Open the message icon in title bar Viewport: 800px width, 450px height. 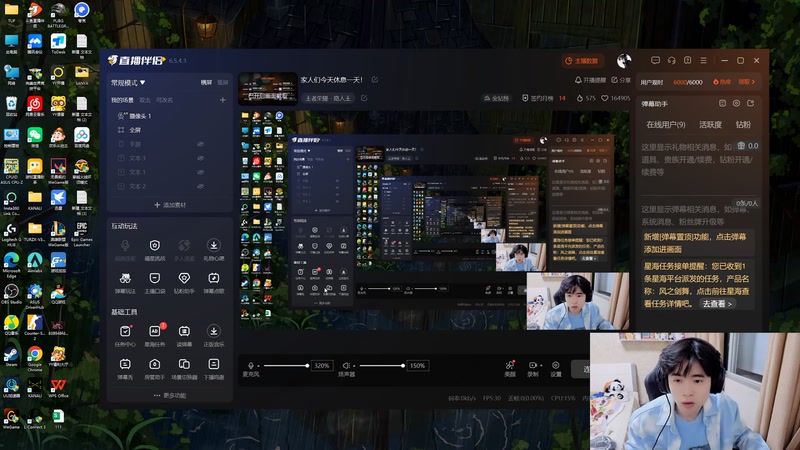click(656, 60)
